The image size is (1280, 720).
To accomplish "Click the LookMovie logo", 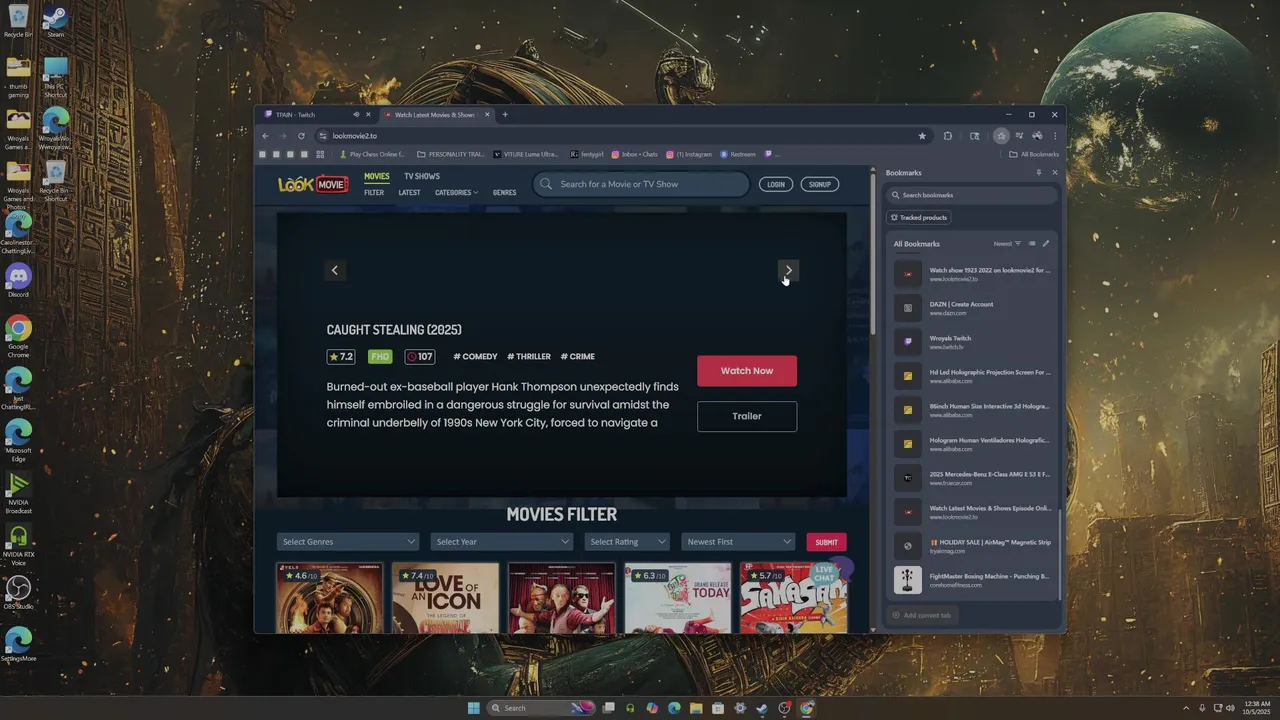I will click(313, 184).
